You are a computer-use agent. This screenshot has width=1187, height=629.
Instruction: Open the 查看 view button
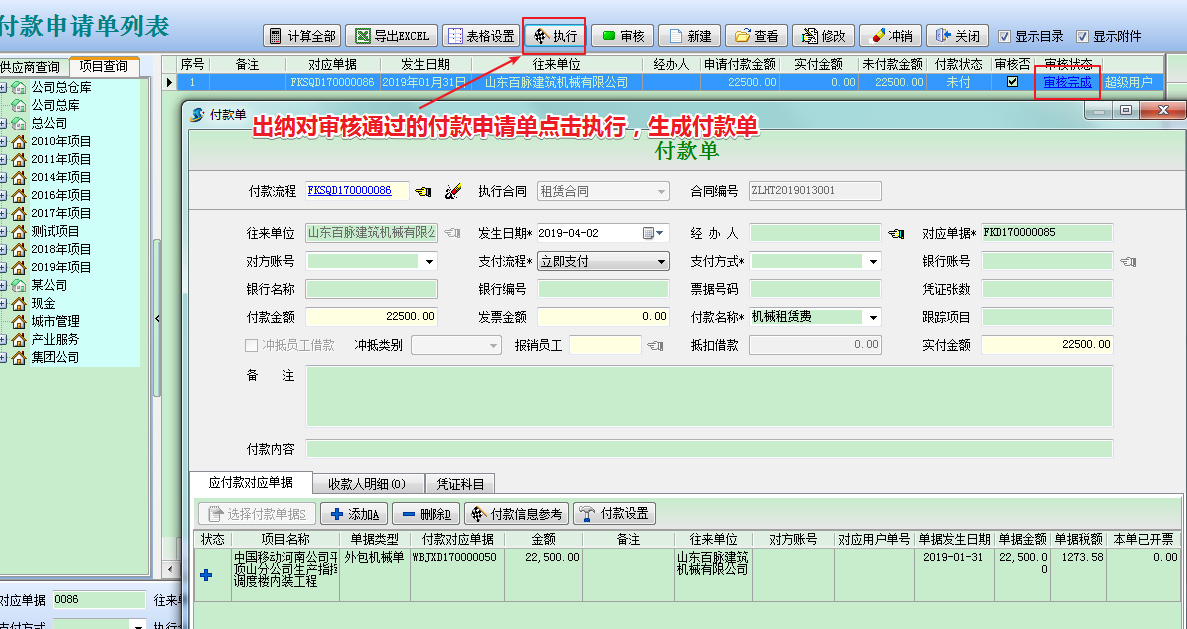click(756, 36)
